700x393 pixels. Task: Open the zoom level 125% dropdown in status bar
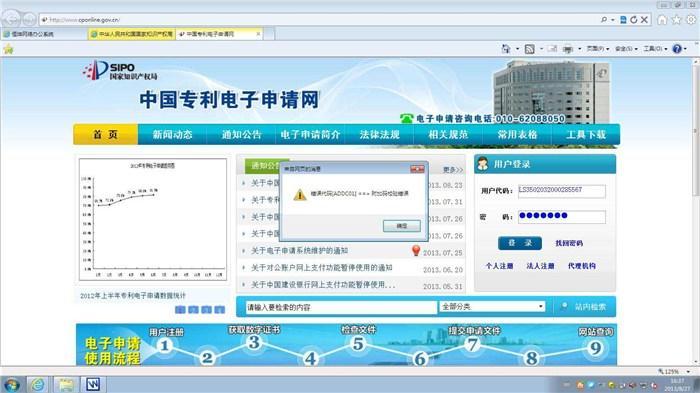coord(688,371)
